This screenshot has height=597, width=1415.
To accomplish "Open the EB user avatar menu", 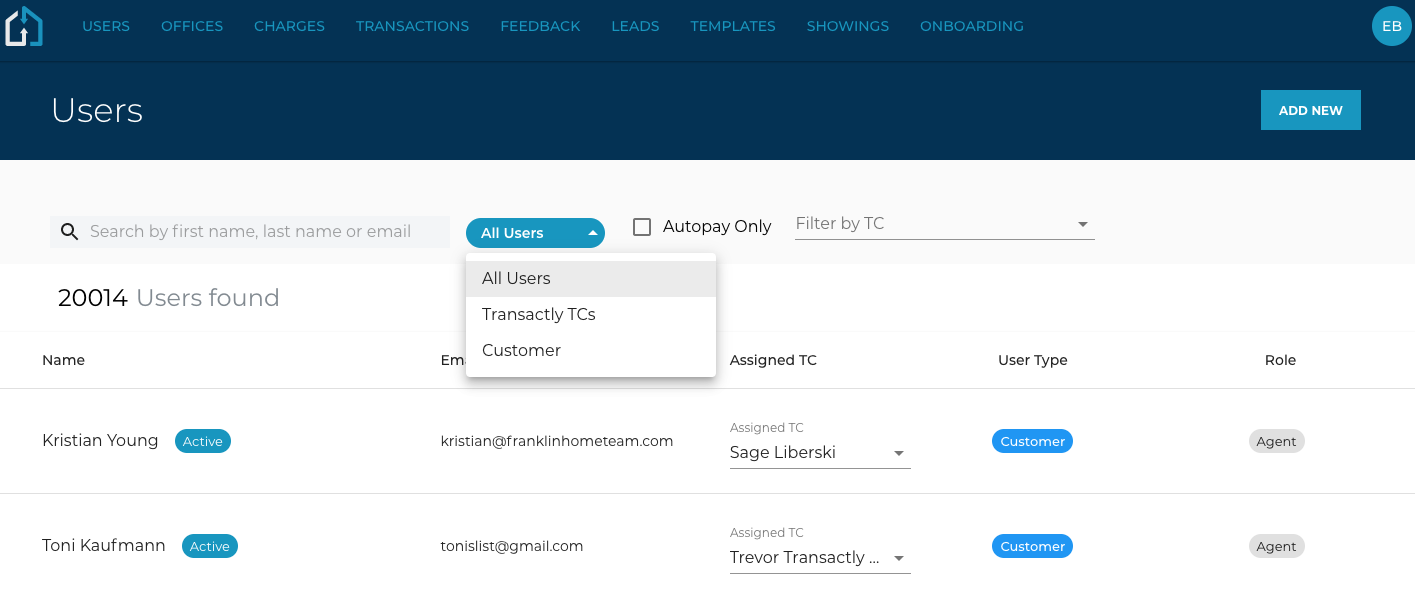I will [x=1391, y=26].
